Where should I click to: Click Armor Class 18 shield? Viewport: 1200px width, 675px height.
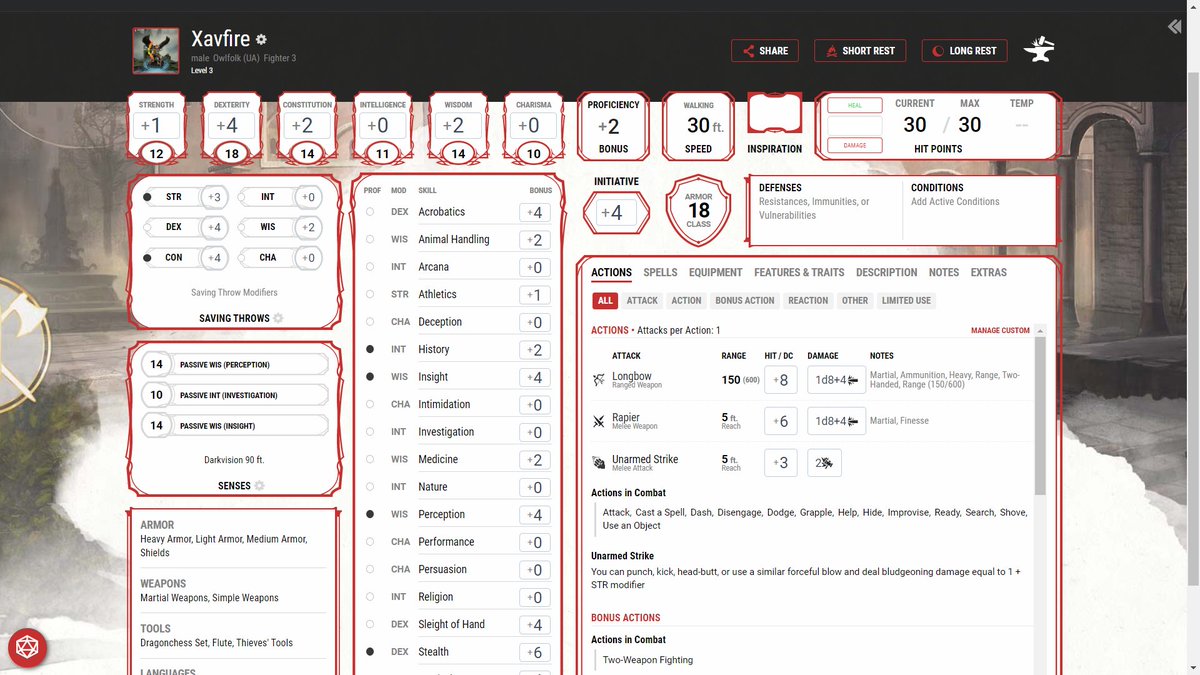click(698, 211)
